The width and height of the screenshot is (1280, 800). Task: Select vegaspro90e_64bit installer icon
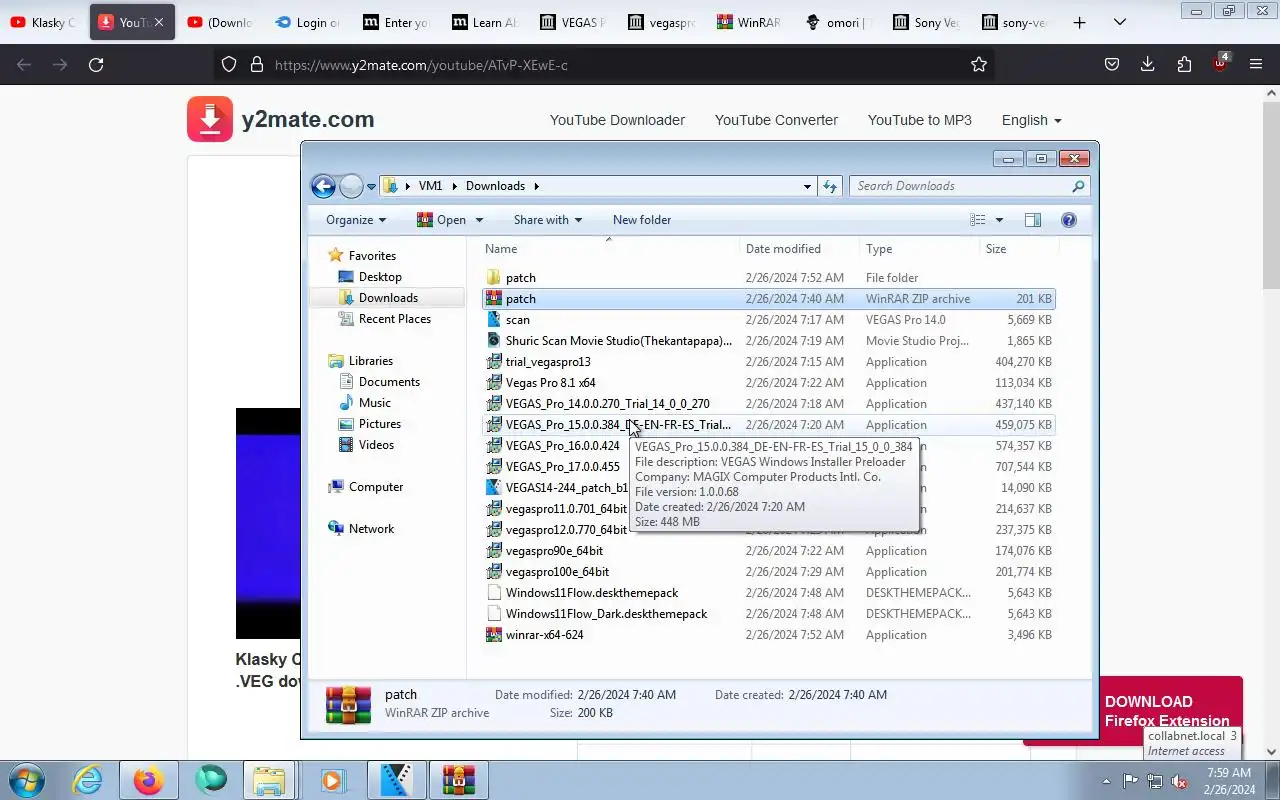(x=494, y=551)
